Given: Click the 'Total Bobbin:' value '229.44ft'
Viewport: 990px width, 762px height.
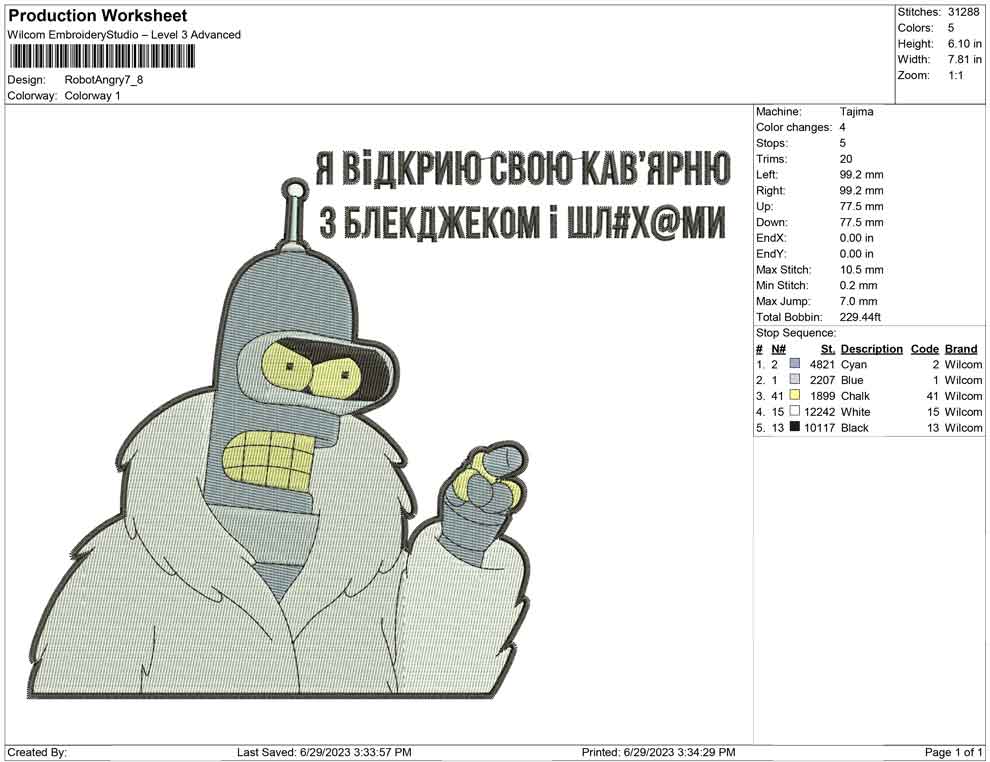Looking at the screenshot, I should pyautogui.click(x=860, y=317).
